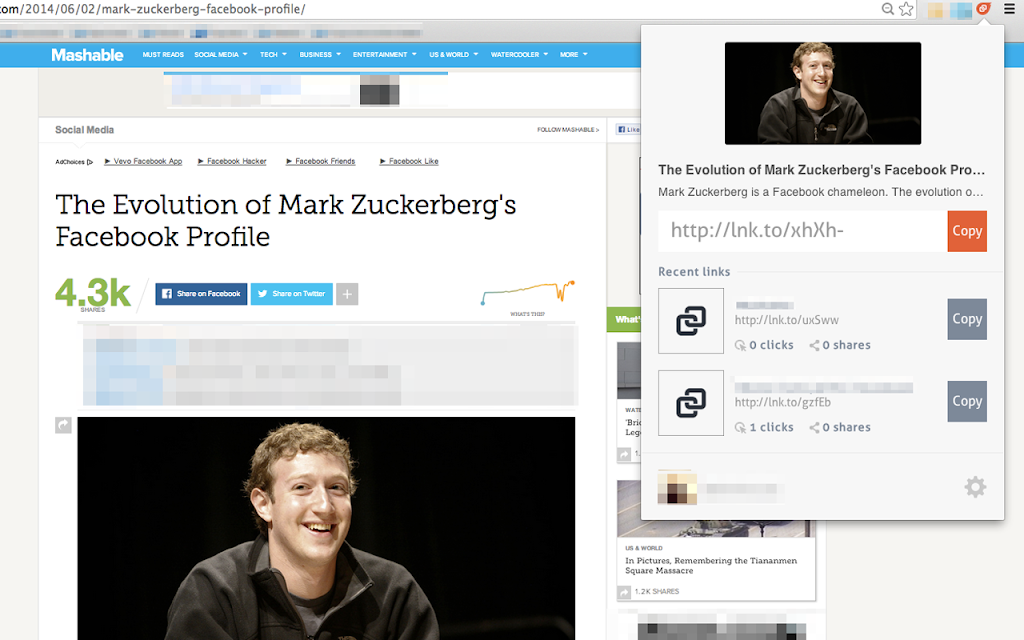This screenshot has width=1024, height=640.
Task: Copy the lnk.to/xhXh- short link
Action: [967, 231]
